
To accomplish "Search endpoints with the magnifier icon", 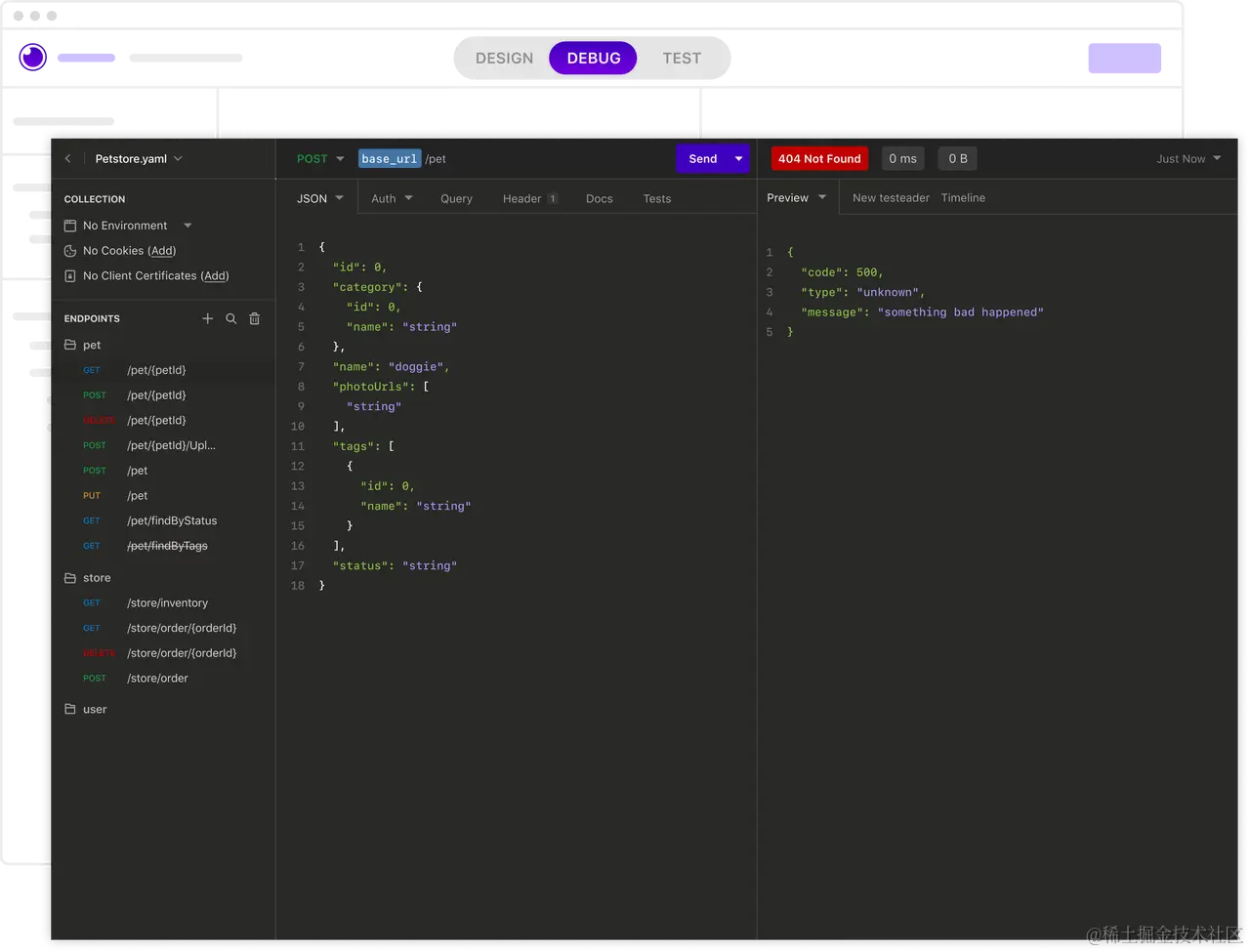I will [231, 318].
